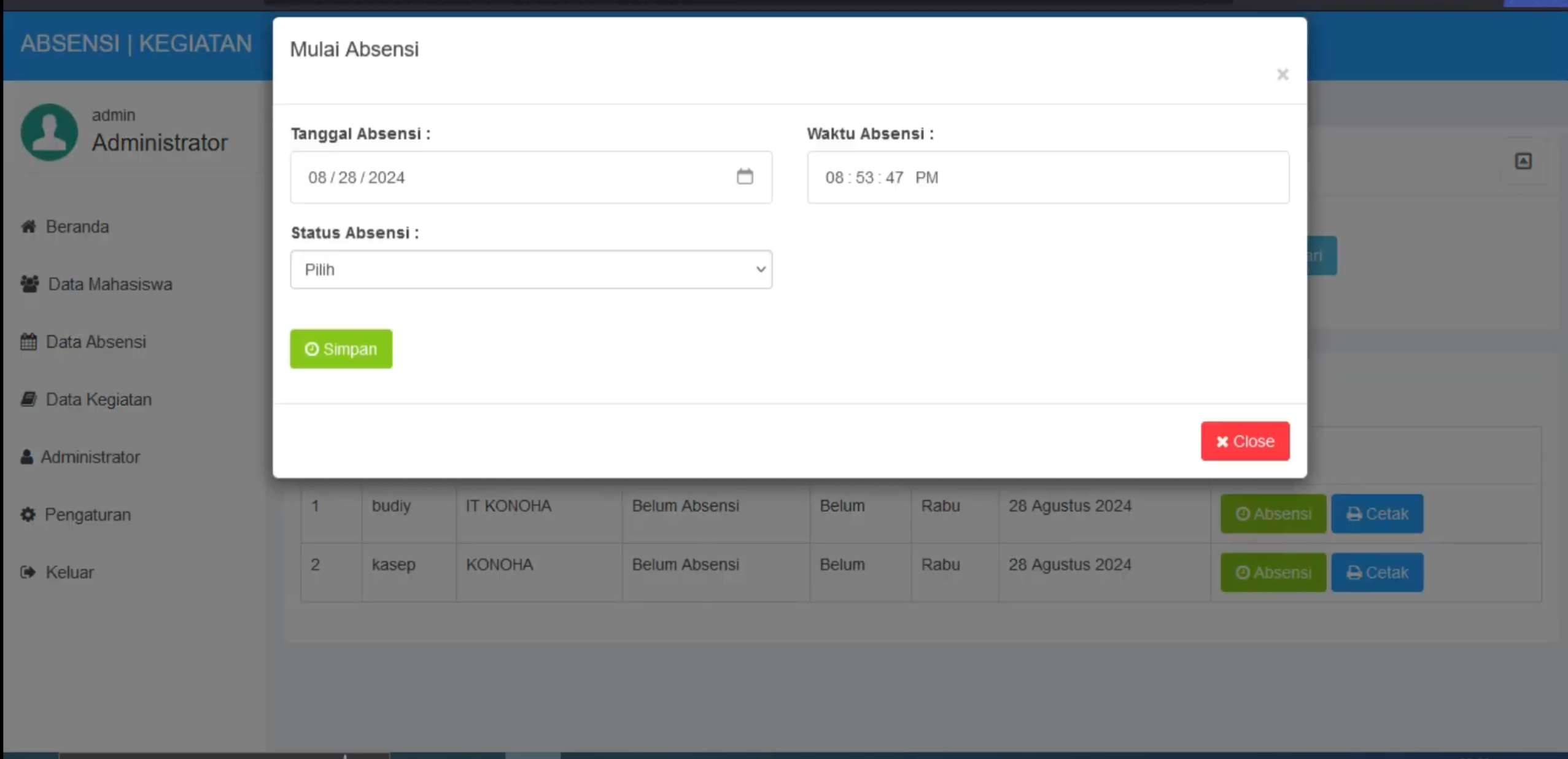Log out via Keluar

tap(69, 572)
